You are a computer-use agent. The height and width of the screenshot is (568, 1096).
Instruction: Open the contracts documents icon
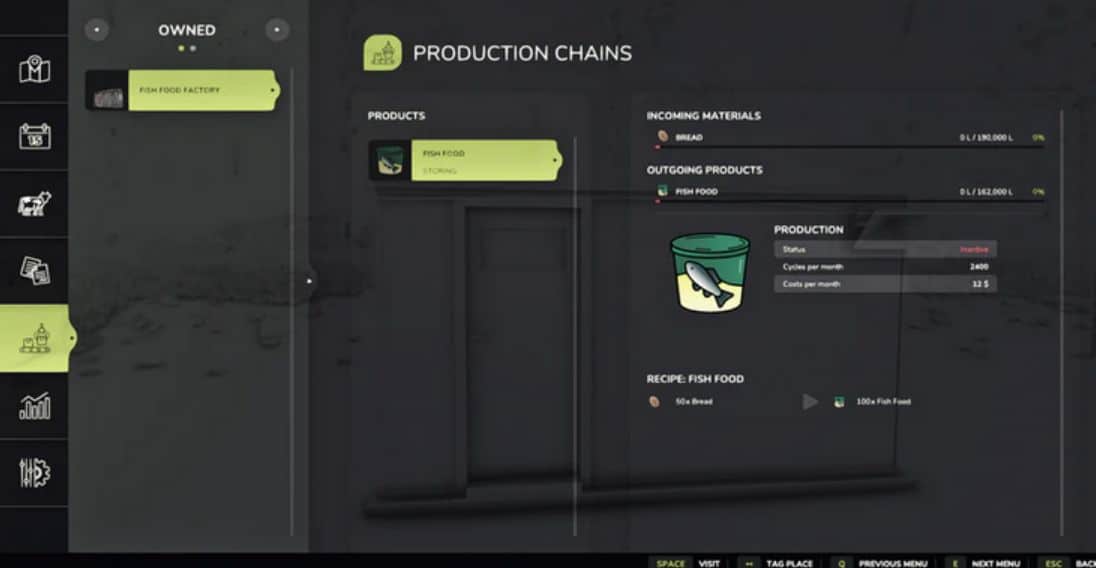click(x=34, y=270)
